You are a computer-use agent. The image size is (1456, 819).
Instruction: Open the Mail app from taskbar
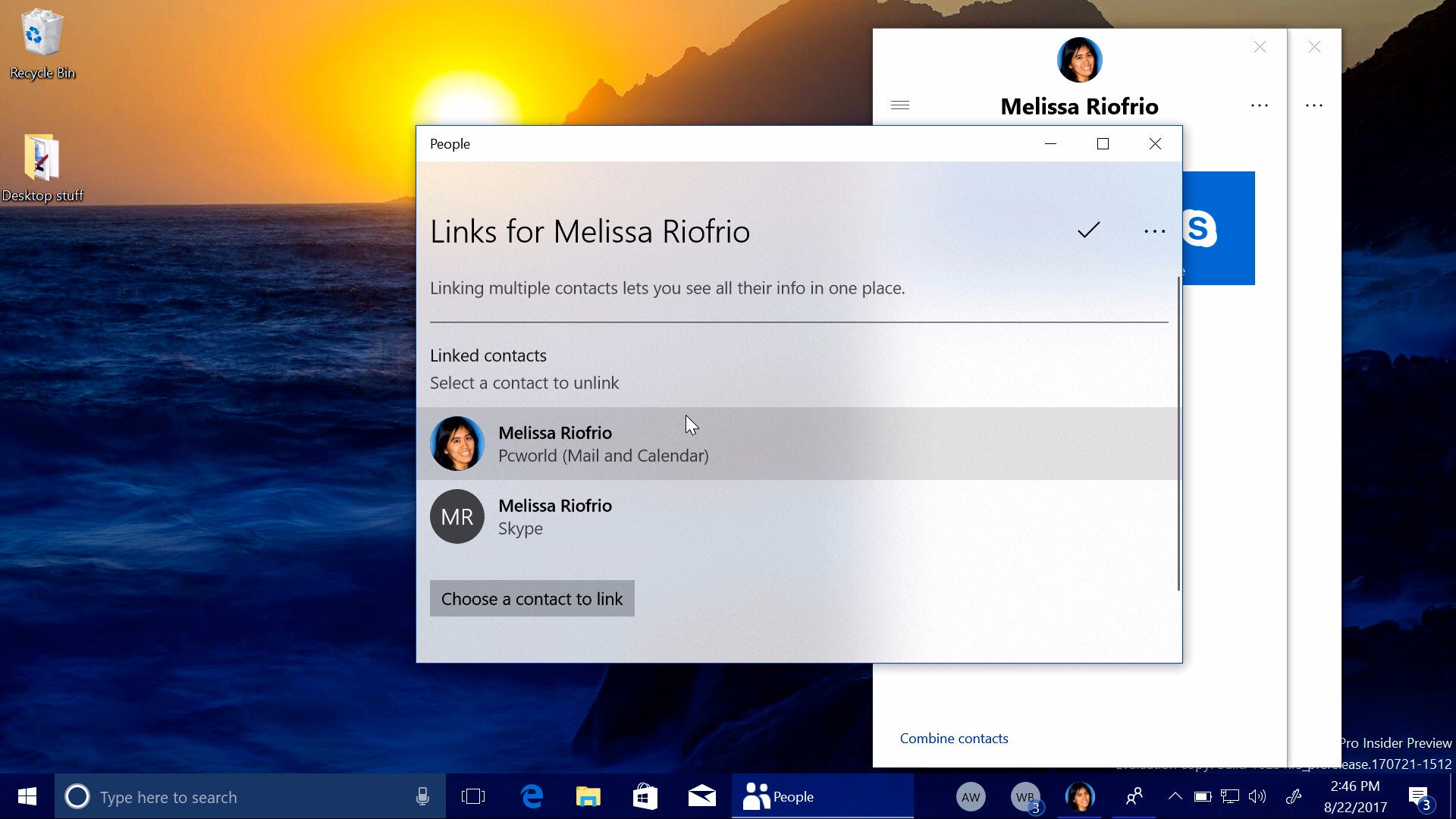(701, 796)
